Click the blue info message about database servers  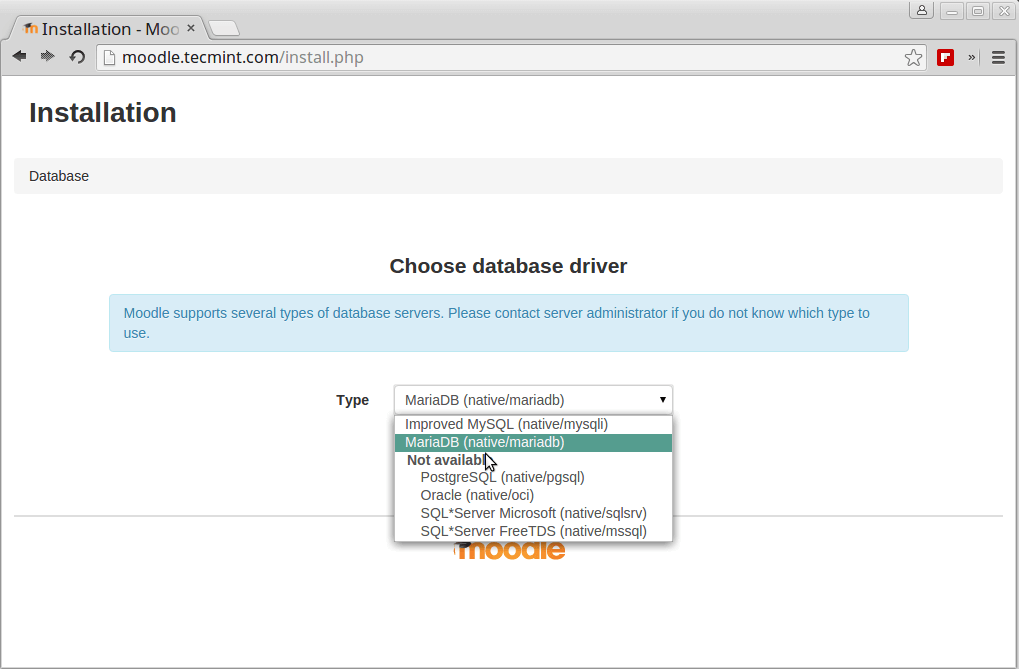(x=509, y=323)
